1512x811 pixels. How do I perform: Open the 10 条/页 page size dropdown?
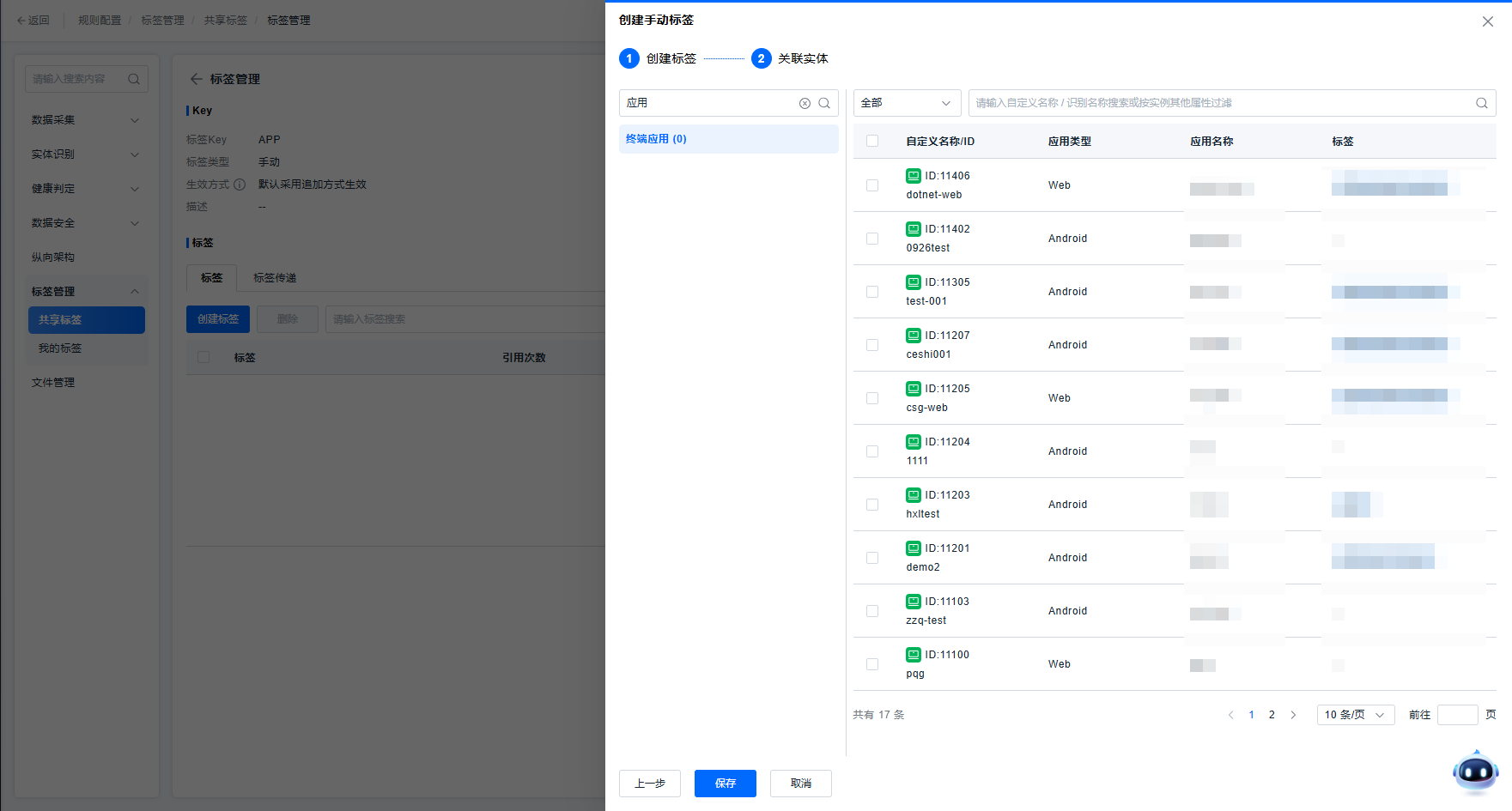(x=1355, y=715)
